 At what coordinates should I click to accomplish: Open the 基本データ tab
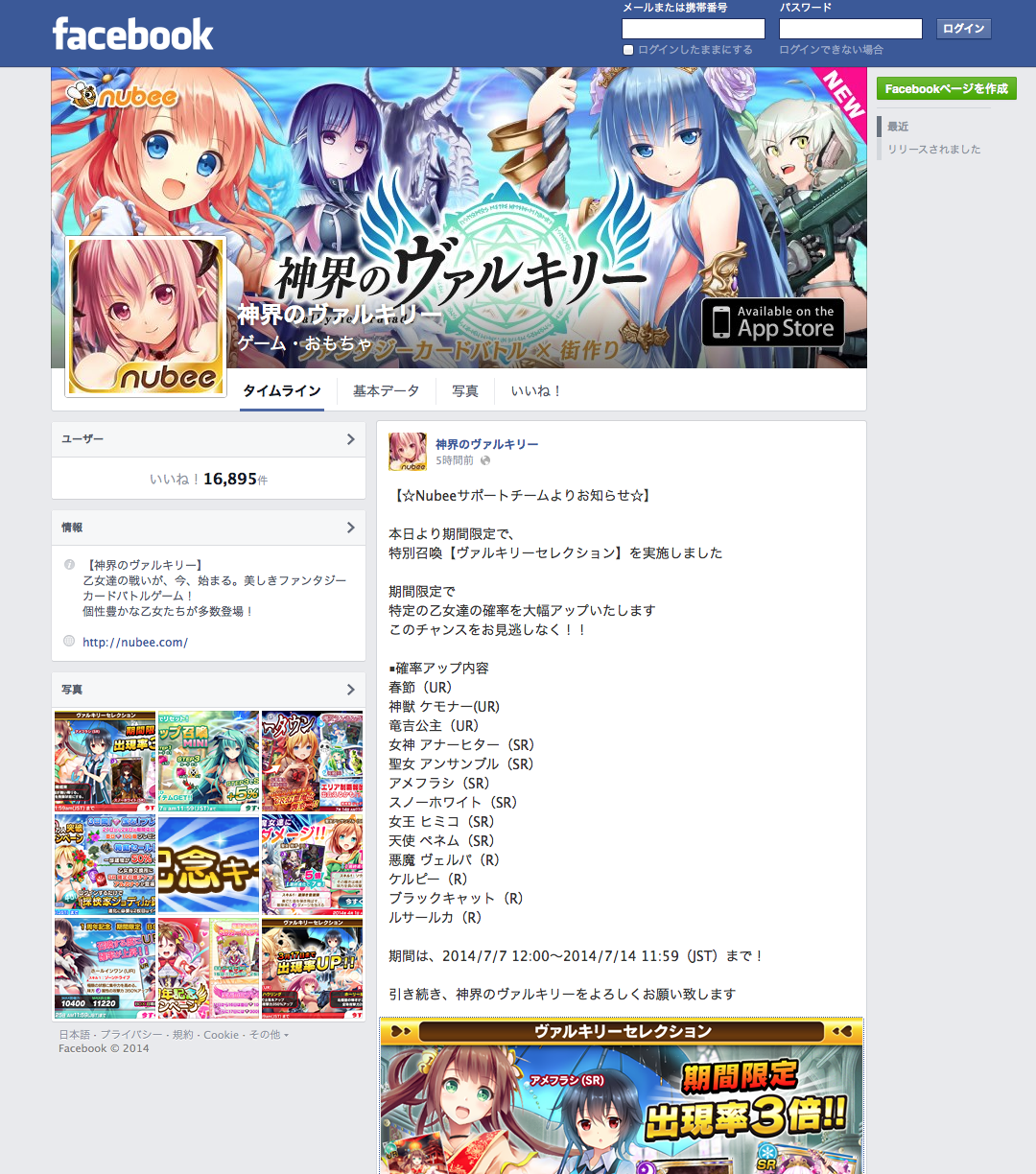(x=386, y=390)
